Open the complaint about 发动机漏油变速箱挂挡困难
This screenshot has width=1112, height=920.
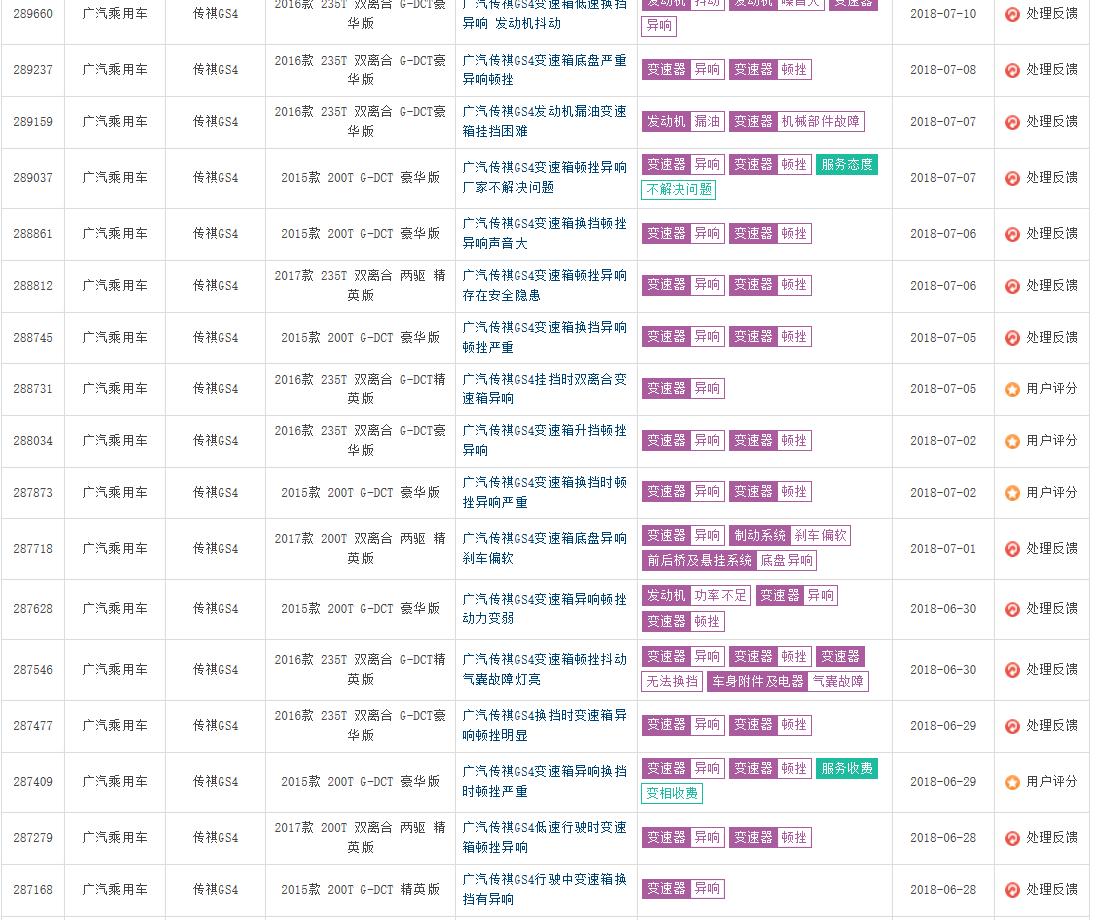coord(545,122)
